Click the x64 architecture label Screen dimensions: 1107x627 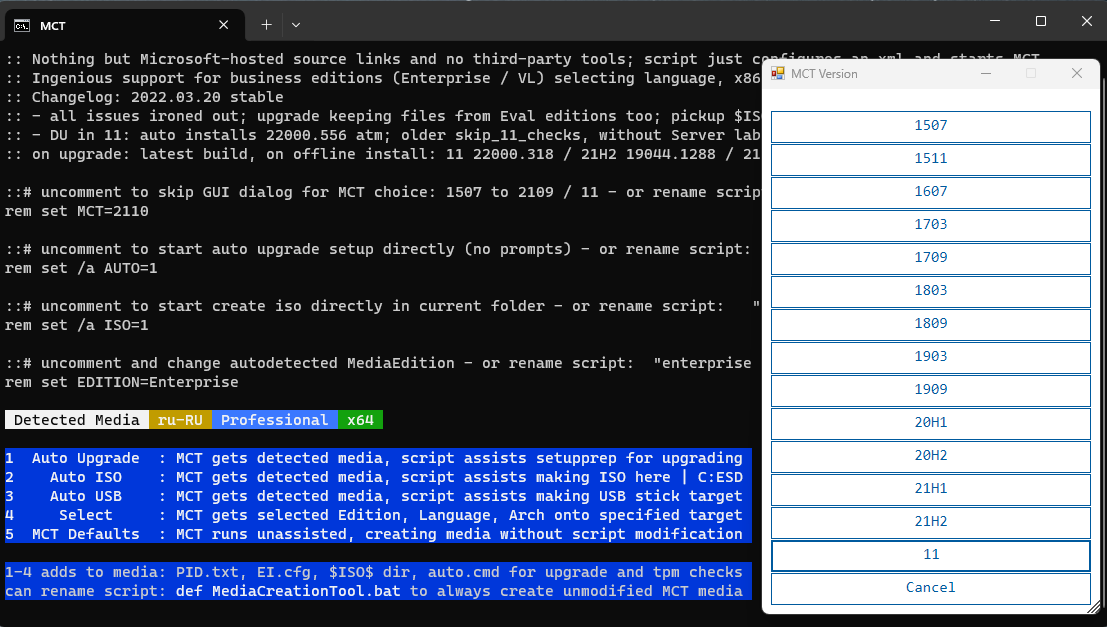[x=360, y=420]
